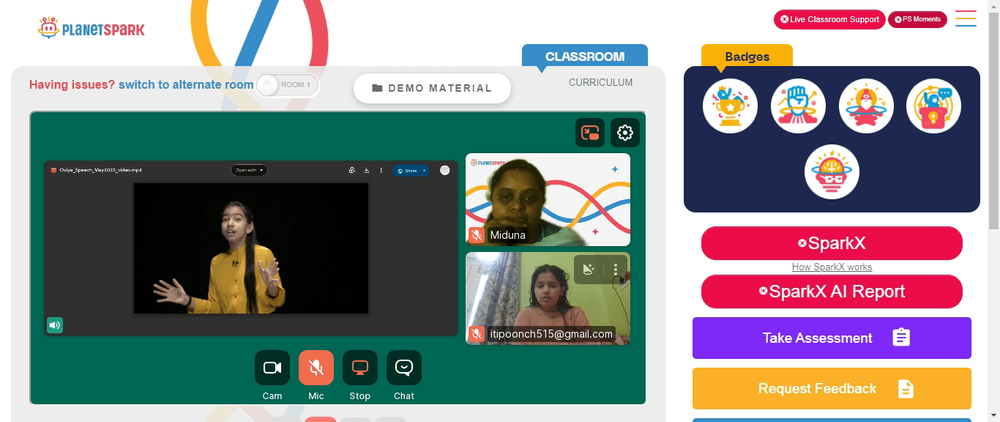Click the itipoonch515@gmail.com name label
This screenshot has width=1000, height=422.
click(552, 334)
